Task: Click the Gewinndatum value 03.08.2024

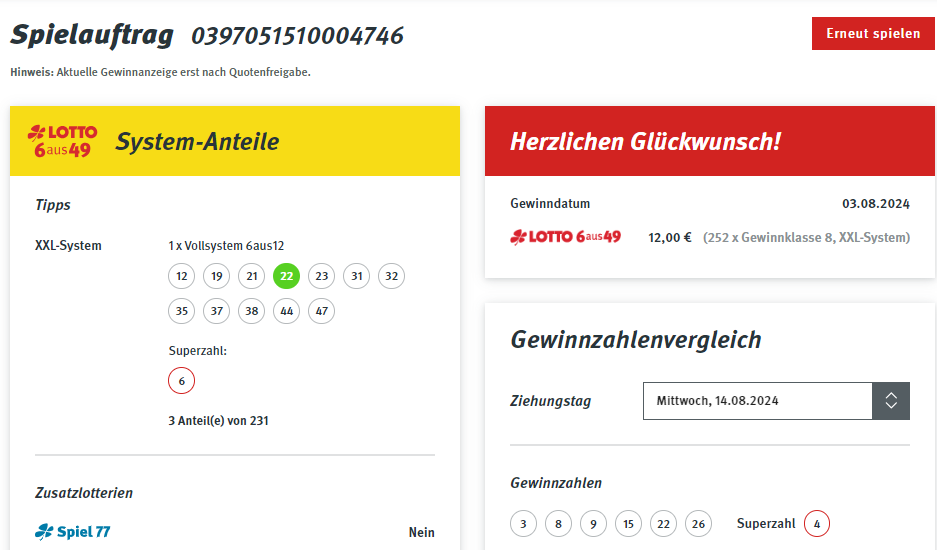Action: [876, 204]
